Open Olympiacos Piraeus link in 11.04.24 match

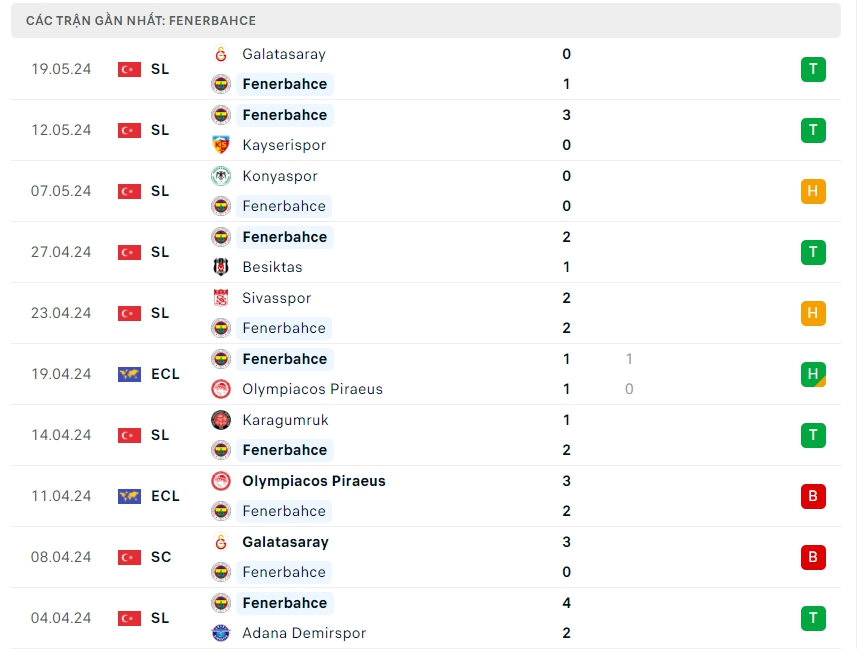(x=313, y=481)
